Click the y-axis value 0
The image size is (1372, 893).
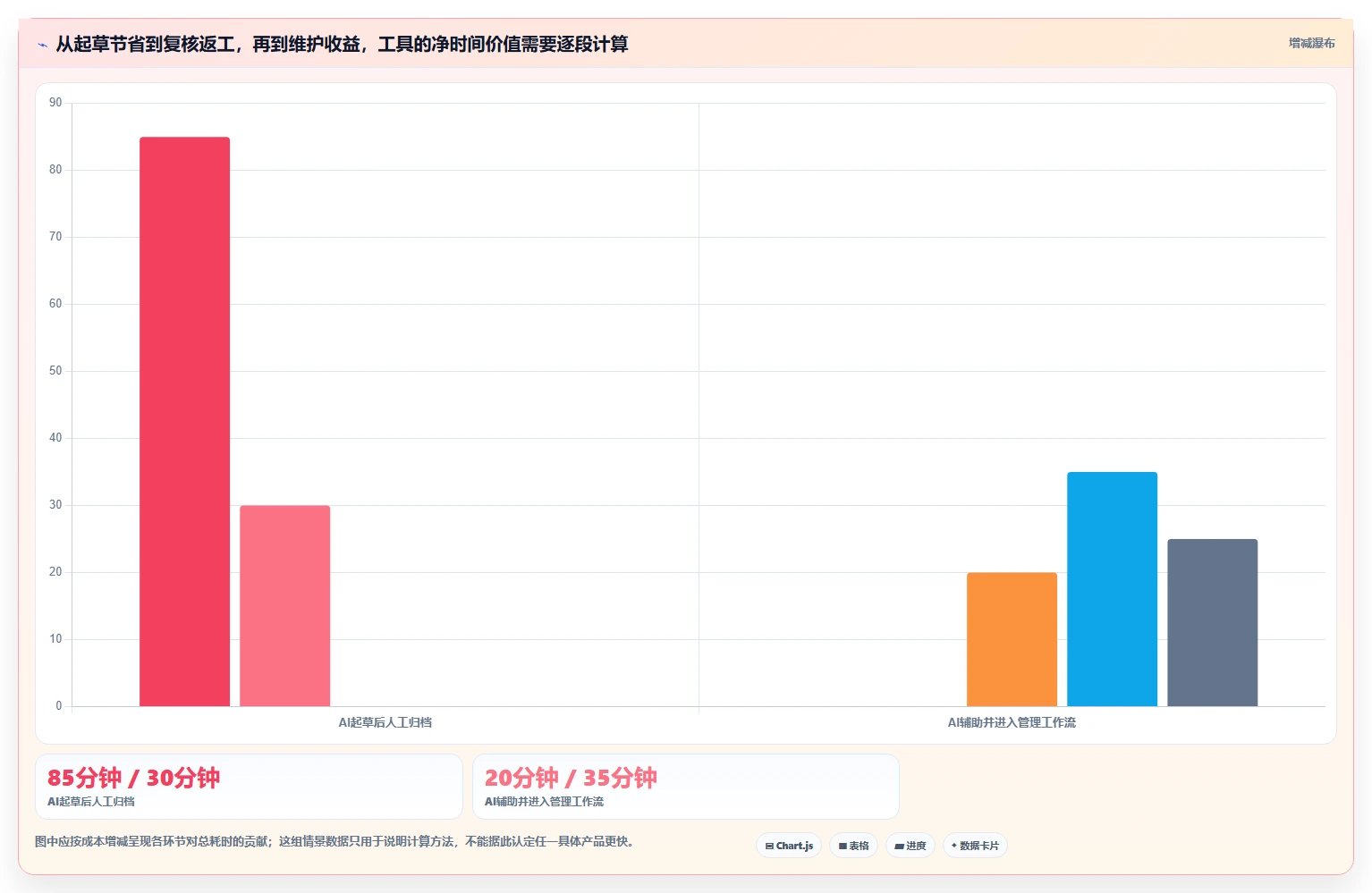59,706
